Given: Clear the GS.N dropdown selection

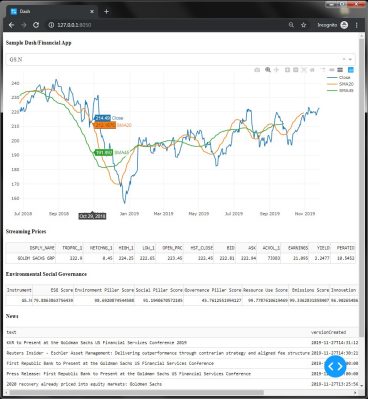Looking at the screenshot, I should (344, 59).
